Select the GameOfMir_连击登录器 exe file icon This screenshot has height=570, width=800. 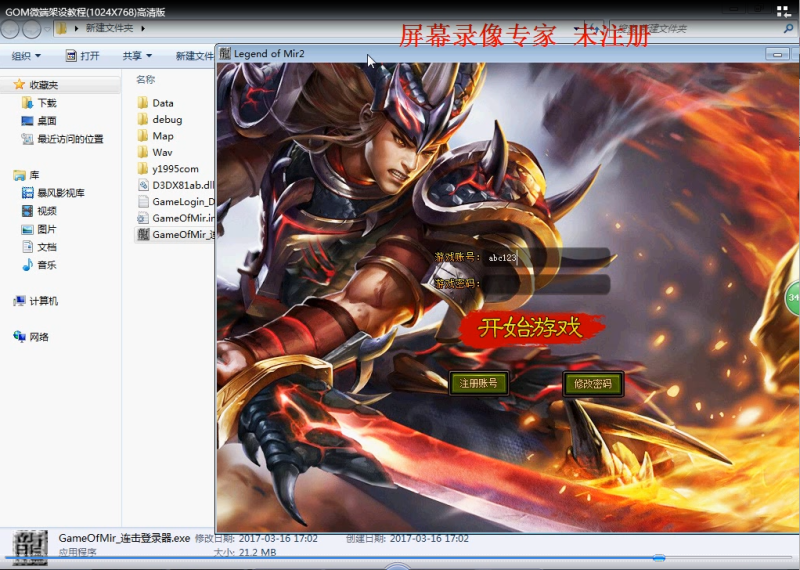point(143,234)
